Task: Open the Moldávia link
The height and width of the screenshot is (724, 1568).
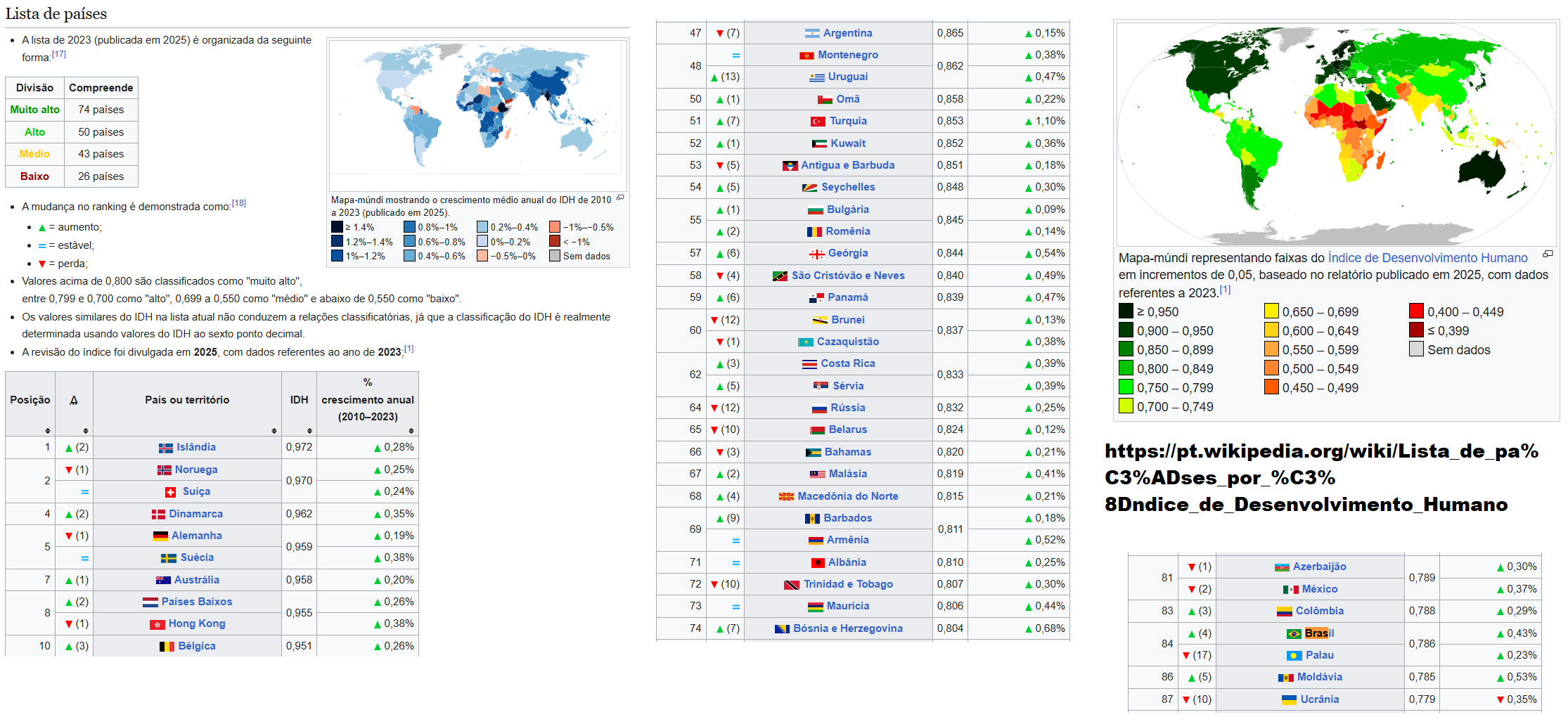Action: [1320, 678]
